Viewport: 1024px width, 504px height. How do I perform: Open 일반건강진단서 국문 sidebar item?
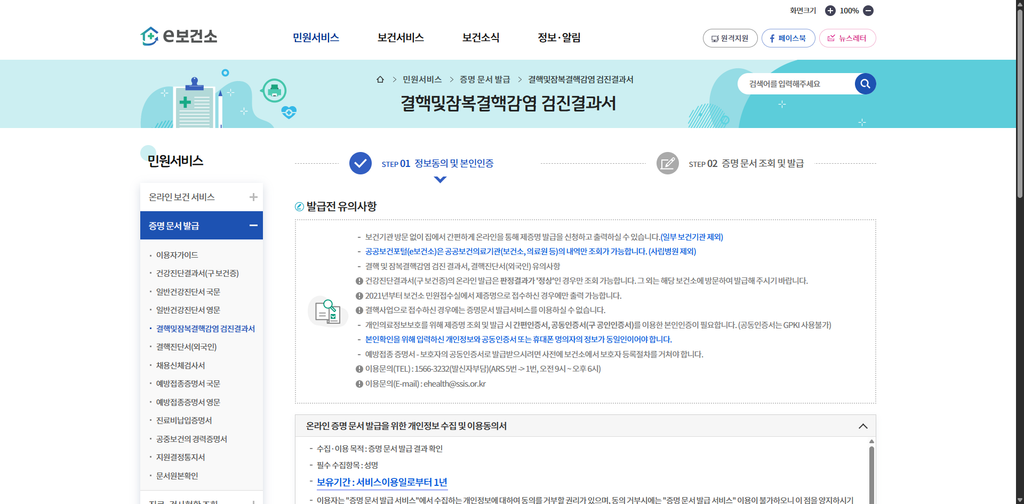coord(188,291)
